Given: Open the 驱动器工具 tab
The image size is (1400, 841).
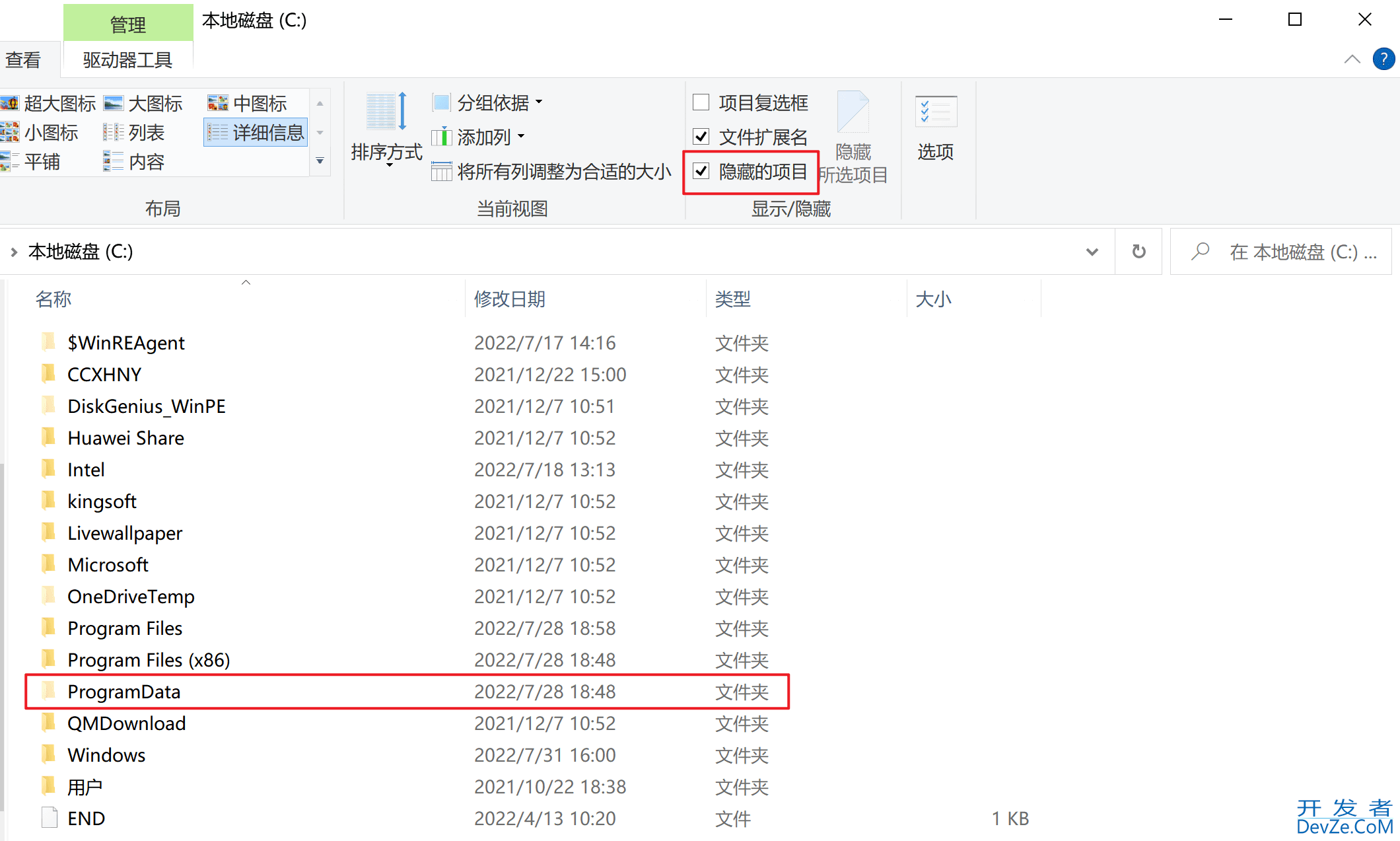Looking at the screenshot, I should pyautogui.click(x=127, y=60).
